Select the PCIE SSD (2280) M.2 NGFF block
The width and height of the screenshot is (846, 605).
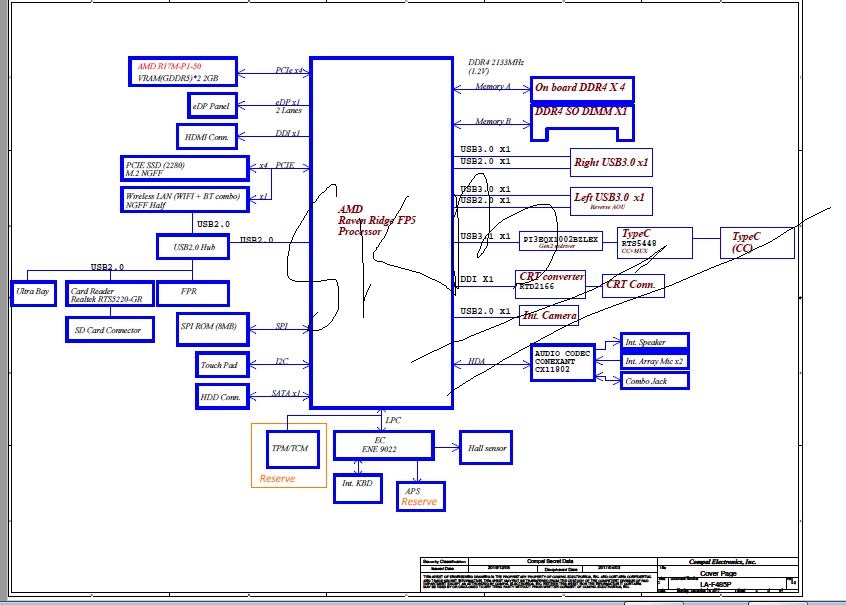(185, 168)
